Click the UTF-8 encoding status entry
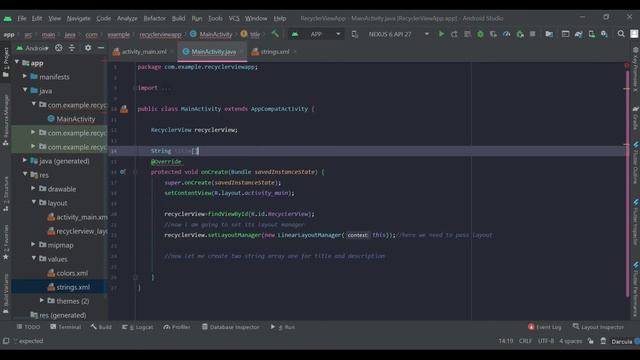The height and width of the screenshot is (360, 640). point(546,341)
